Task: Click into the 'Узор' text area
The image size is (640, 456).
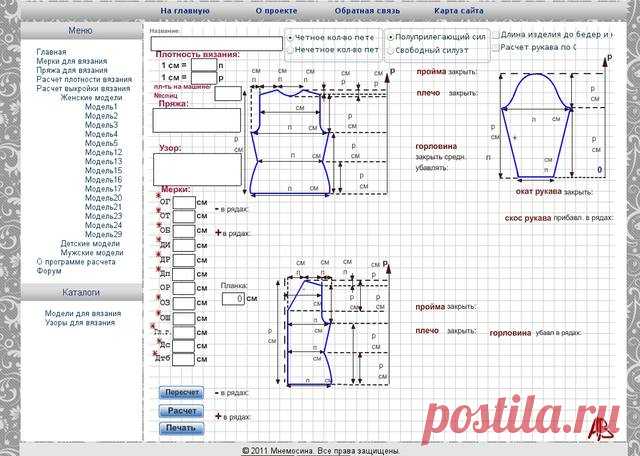Action: pyautogui.click(x=198, y=169)
